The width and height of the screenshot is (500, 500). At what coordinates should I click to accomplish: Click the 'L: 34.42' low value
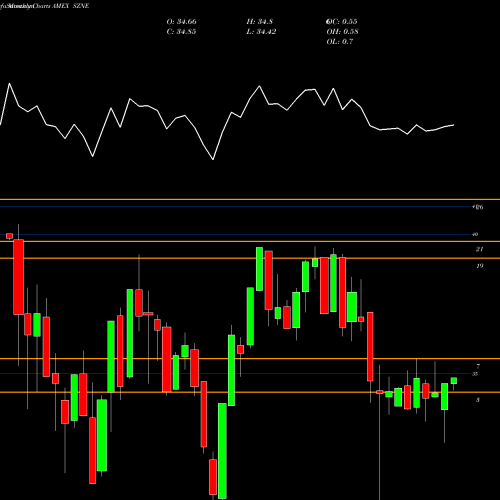261,32
